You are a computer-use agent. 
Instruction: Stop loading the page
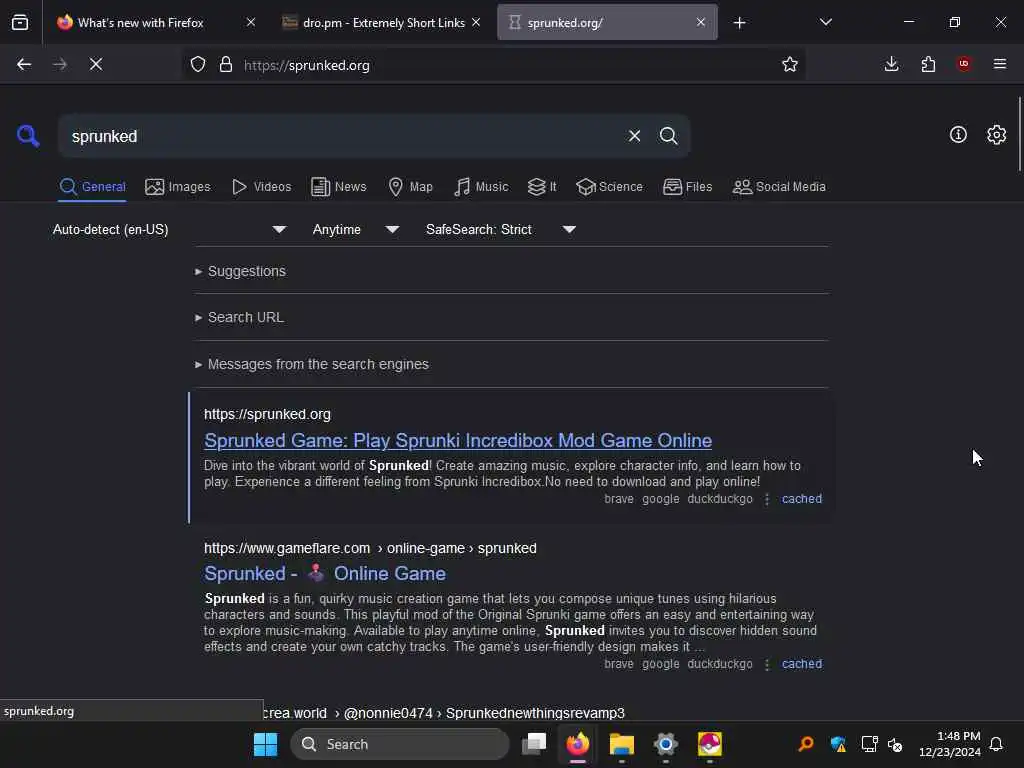pos(96,64)
